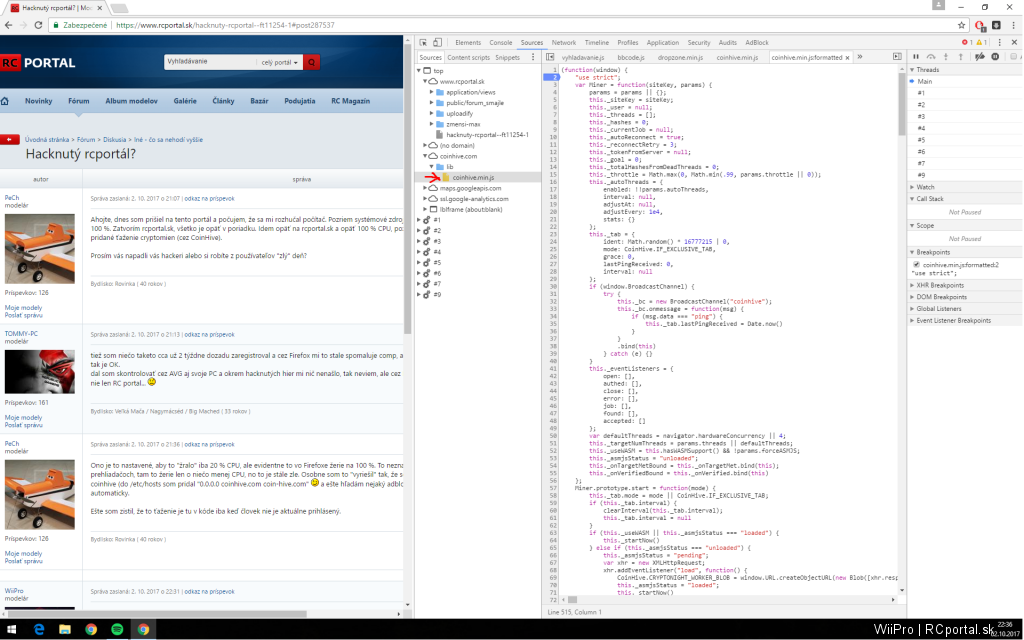This screenshot has height=640, width=1024.
Task: Toggle pause on exceptions icon
Action: 995,57
